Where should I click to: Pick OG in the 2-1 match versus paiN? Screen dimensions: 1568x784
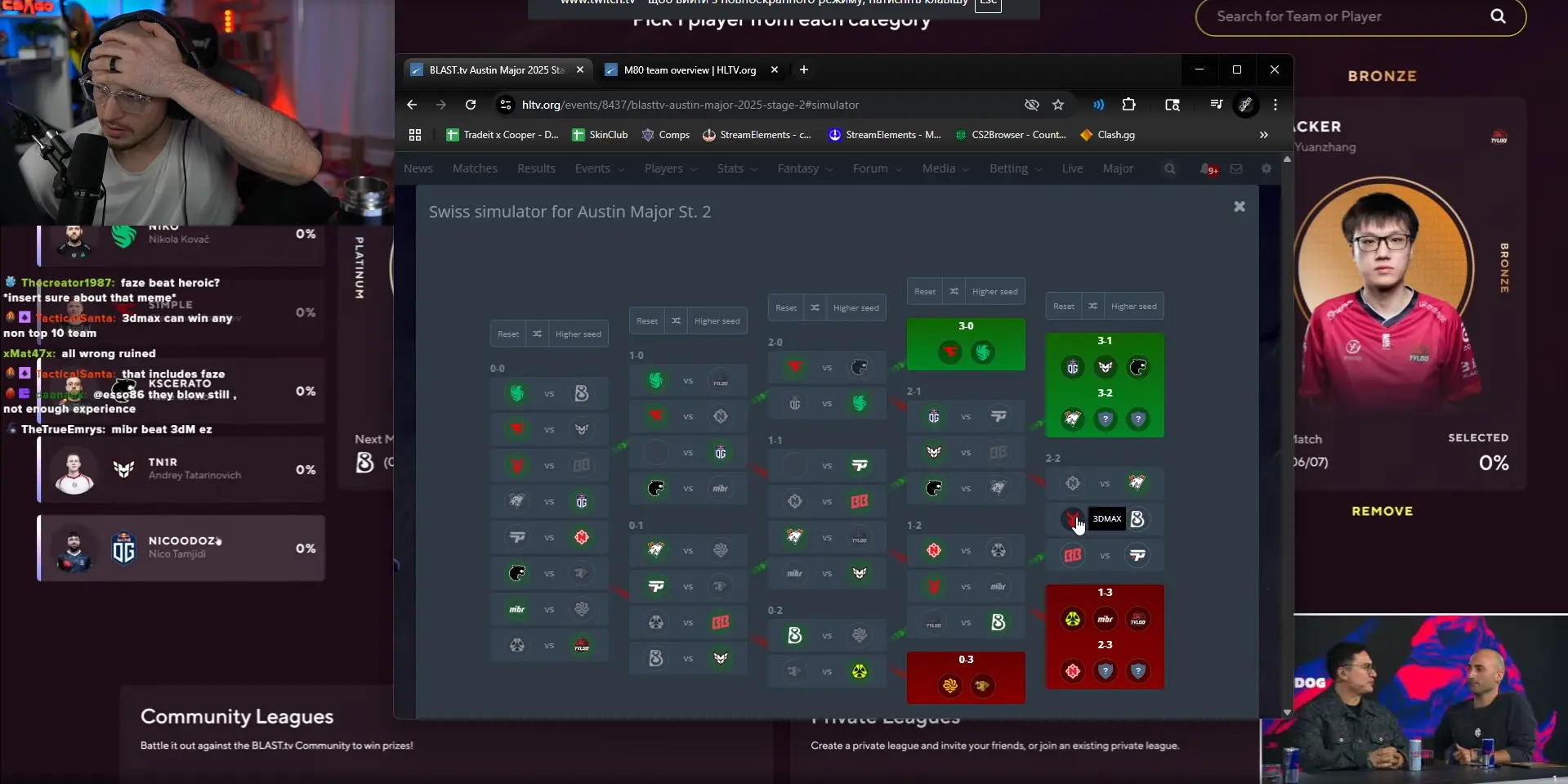pos(934,416)
